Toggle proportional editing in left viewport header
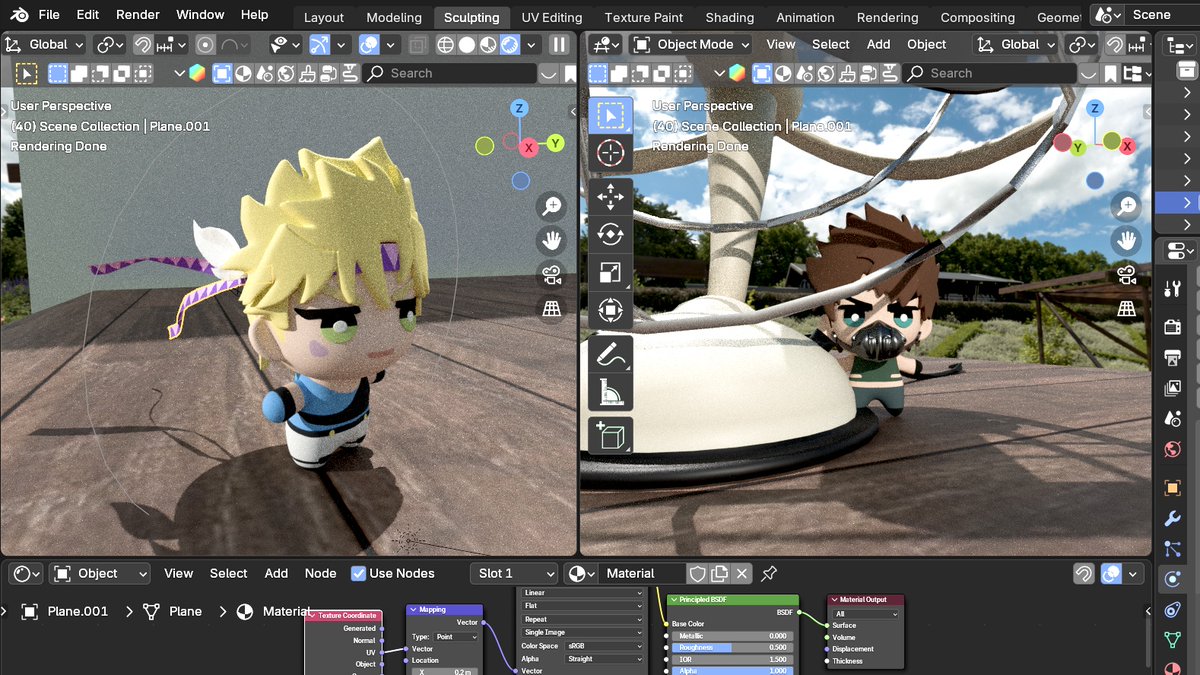The image size is (1200, 675). coord(205,44)
